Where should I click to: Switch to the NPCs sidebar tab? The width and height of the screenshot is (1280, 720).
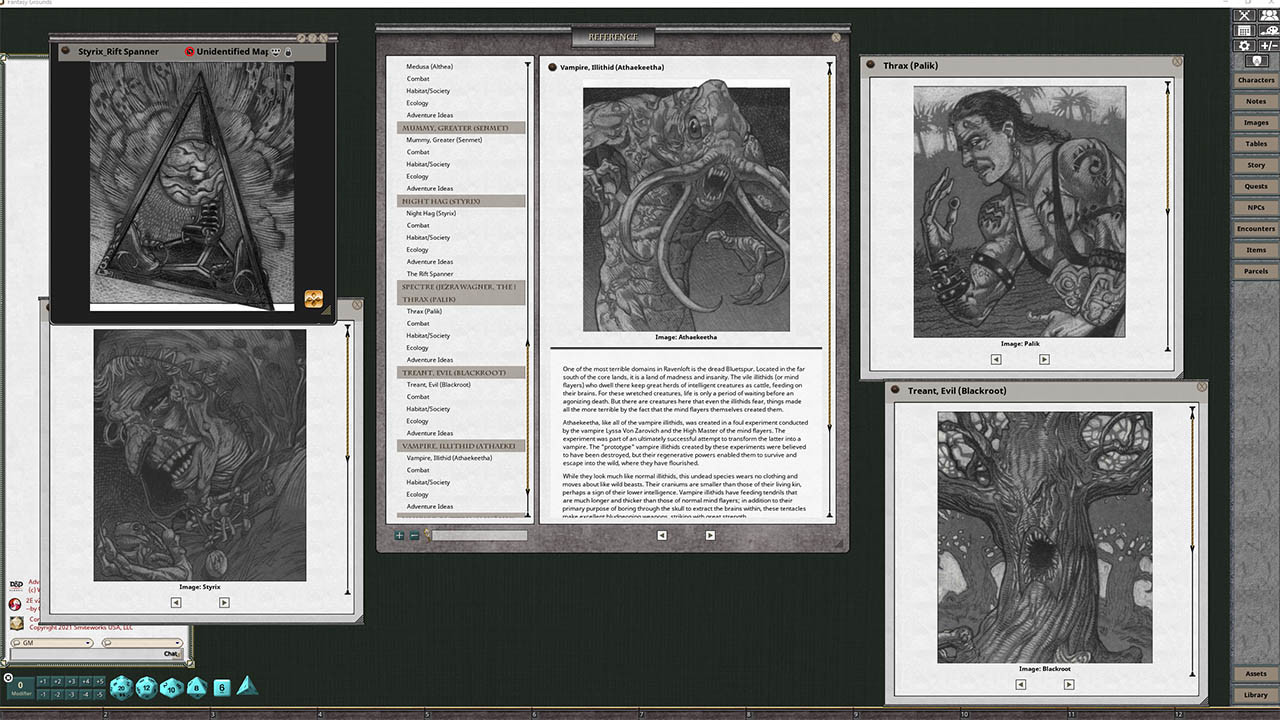point(1255,207)
